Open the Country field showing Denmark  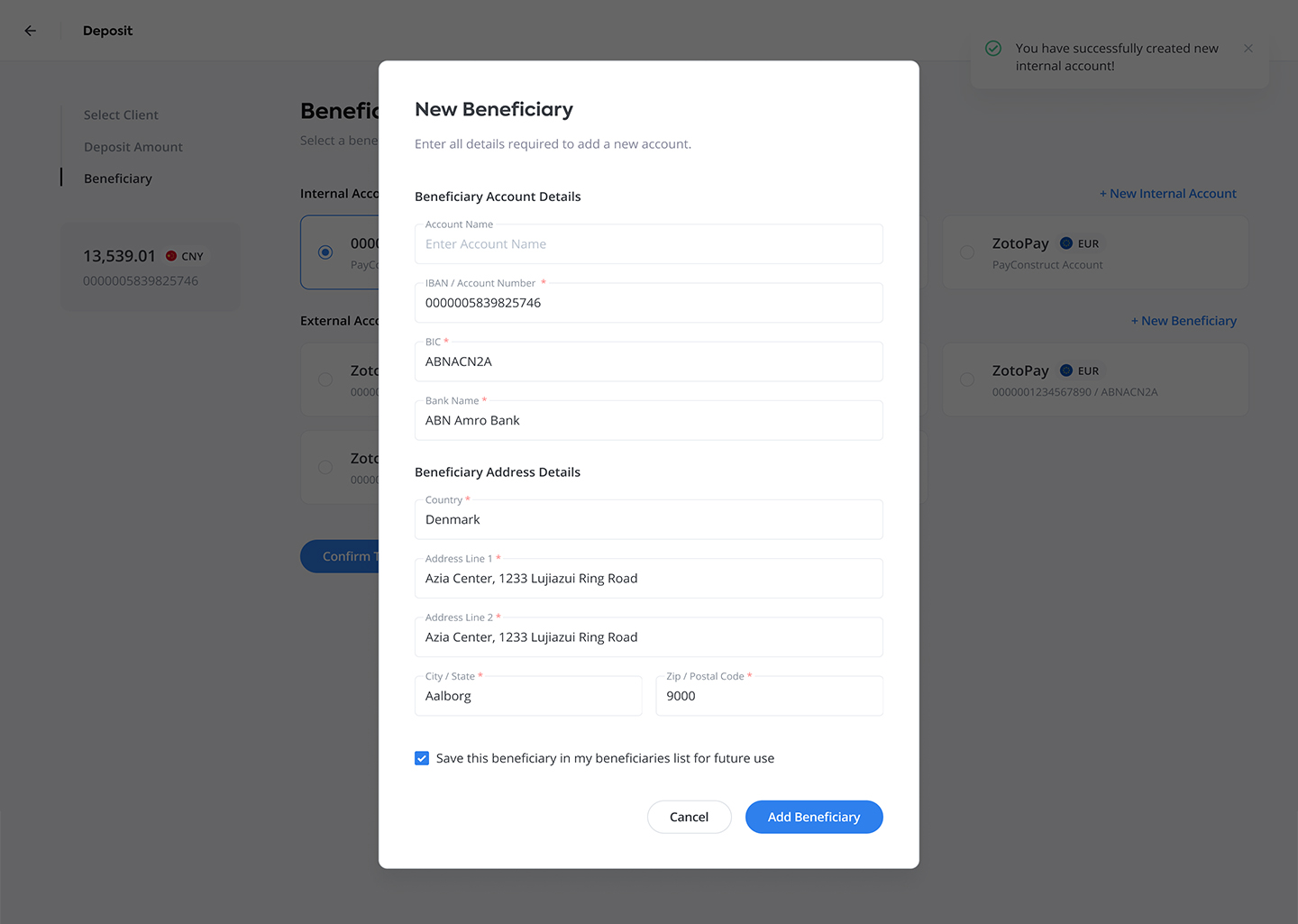click(x=649, y=519)
